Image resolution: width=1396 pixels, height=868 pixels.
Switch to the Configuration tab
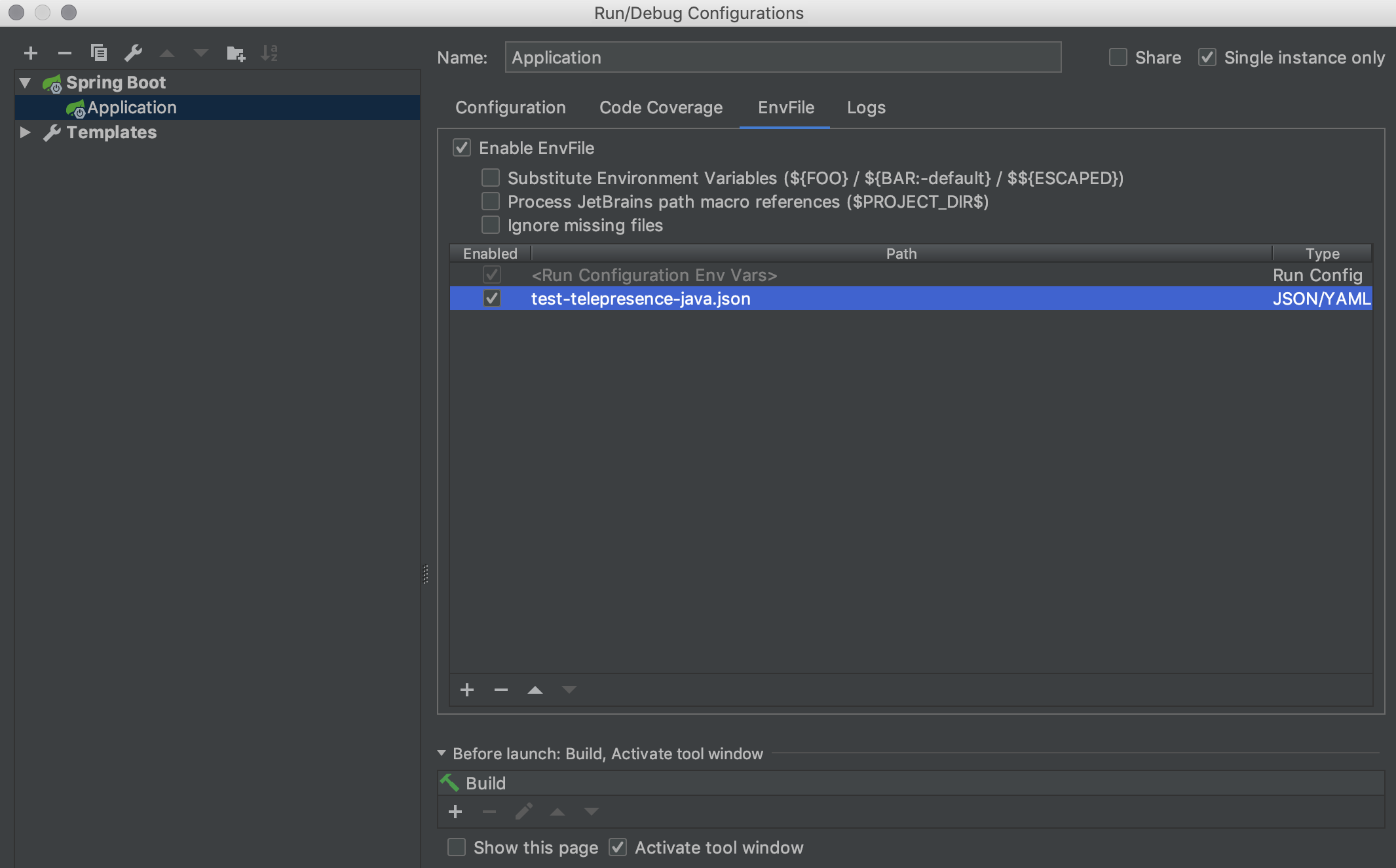coord(510,107)
